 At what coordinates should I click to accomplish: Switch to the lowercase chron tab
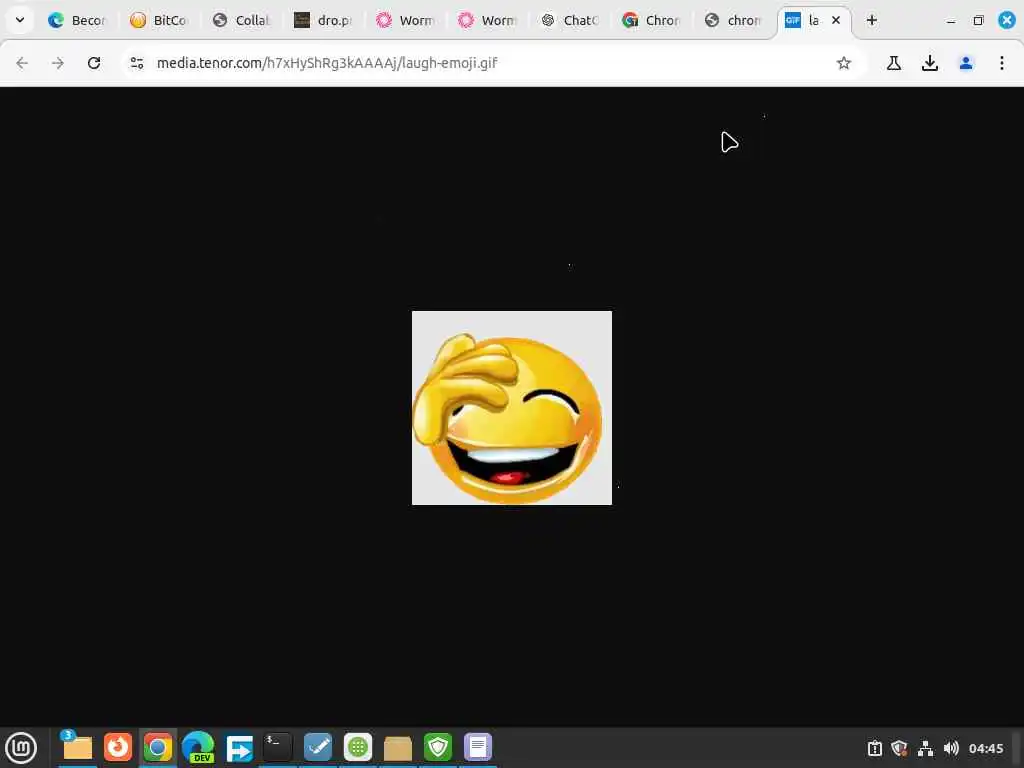[x=733, y=20]
